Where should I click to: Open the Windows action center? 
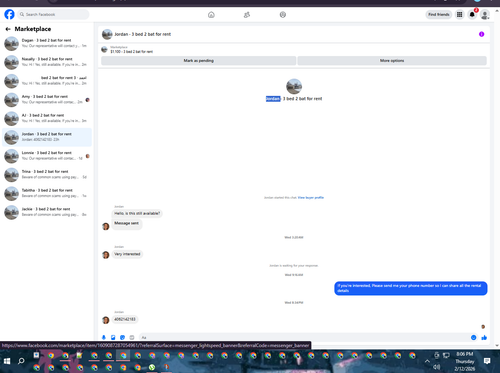click(x=487, y=361)
